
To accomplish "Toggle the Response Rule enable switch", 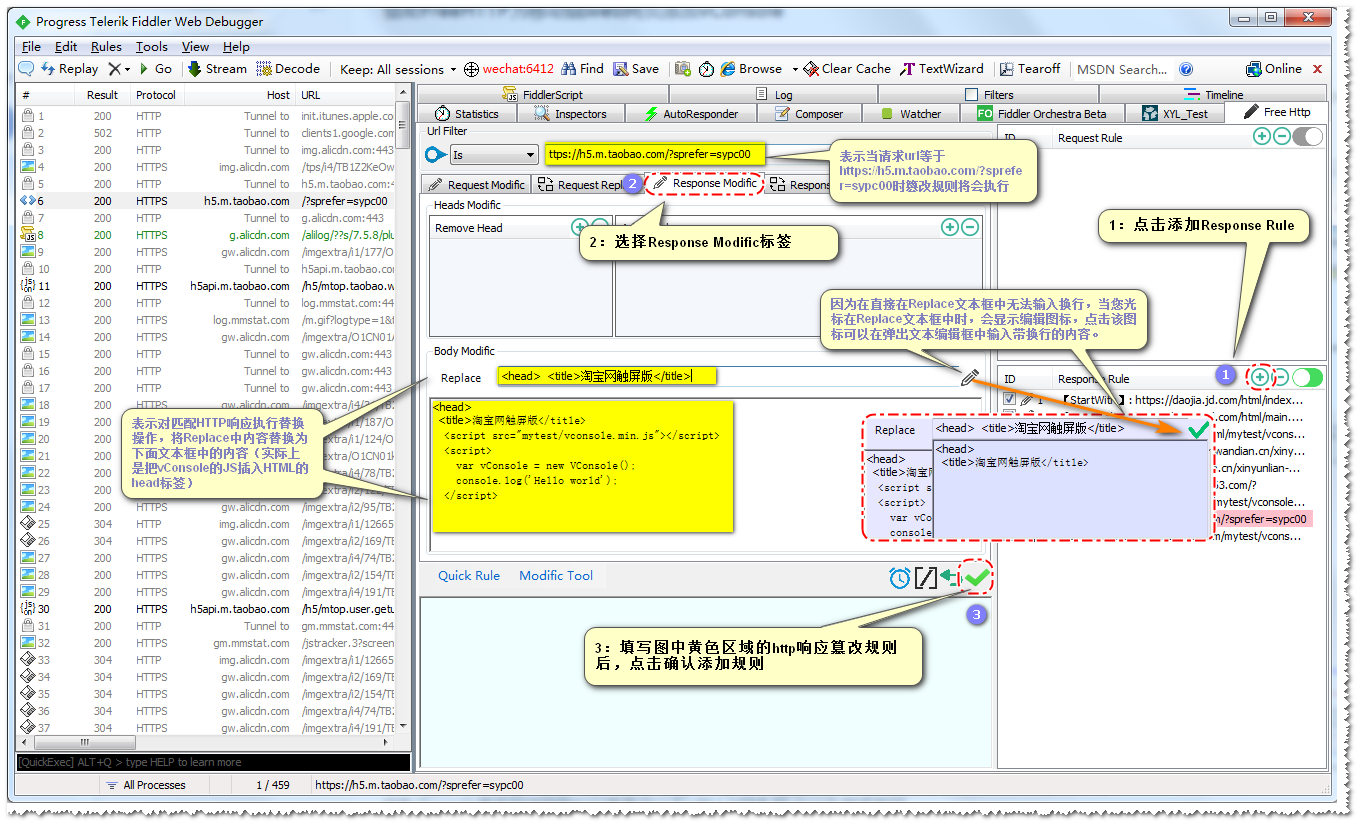I will (1307, 377).
